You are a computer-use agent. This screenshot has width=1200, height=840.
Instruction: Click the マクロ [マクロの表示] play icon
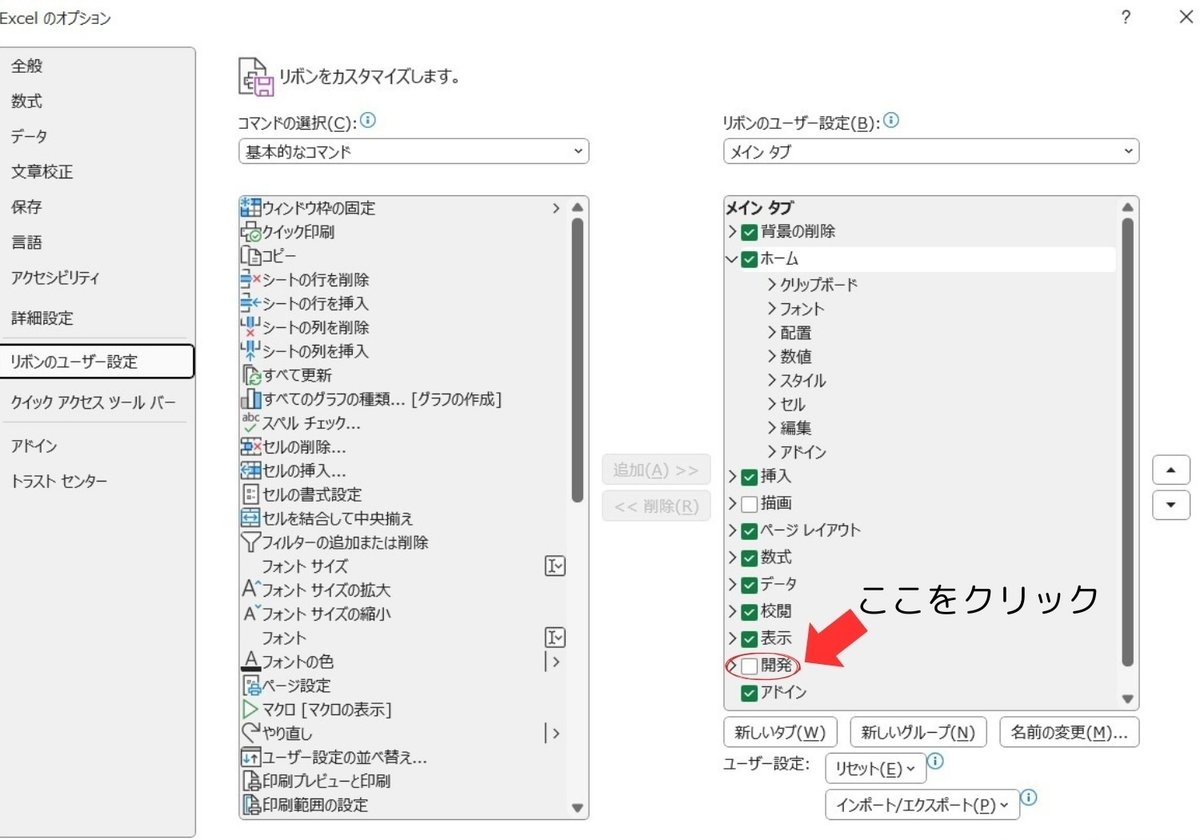[251, 709]
